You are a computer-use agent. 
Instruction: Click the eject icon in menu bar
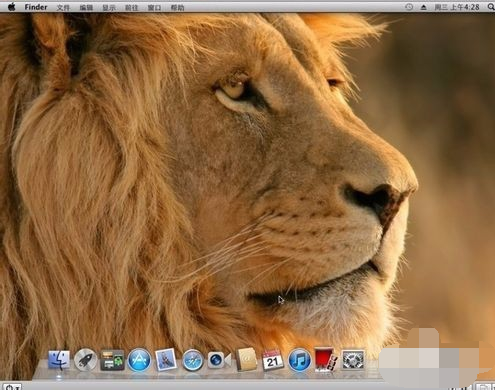point(423,7)
